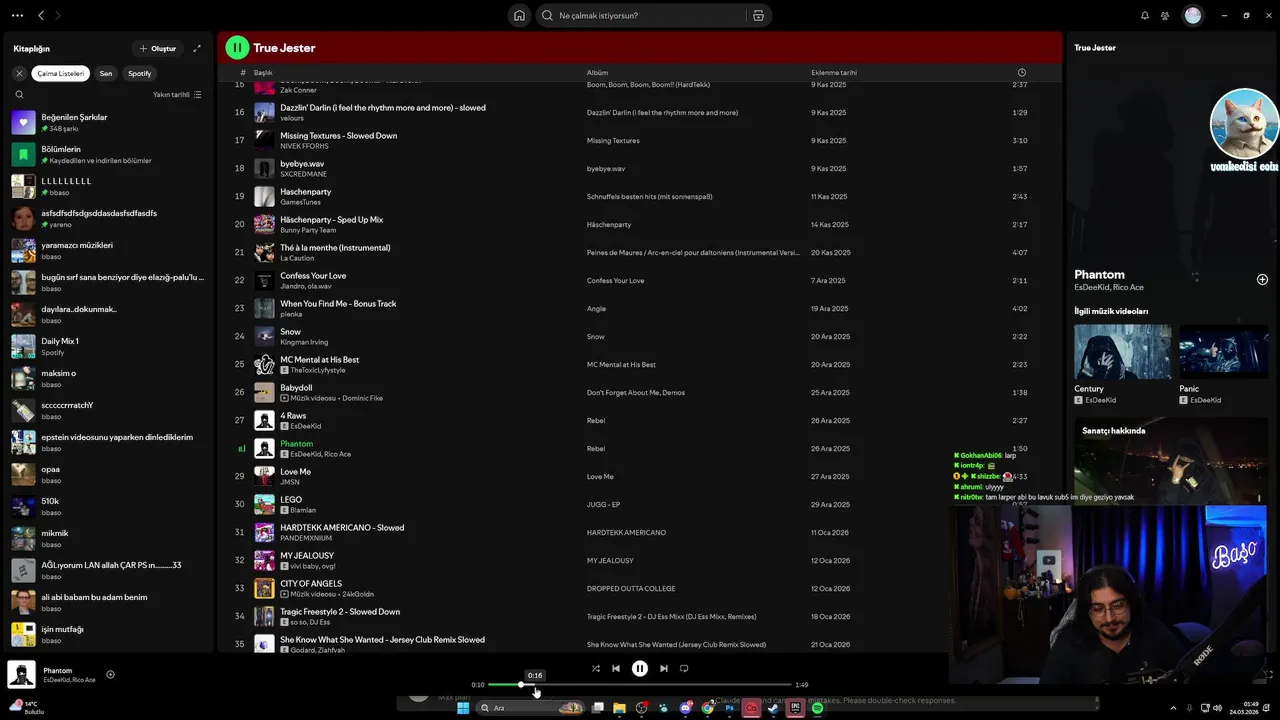Click Babydoll track album art

tap(264, 392)
